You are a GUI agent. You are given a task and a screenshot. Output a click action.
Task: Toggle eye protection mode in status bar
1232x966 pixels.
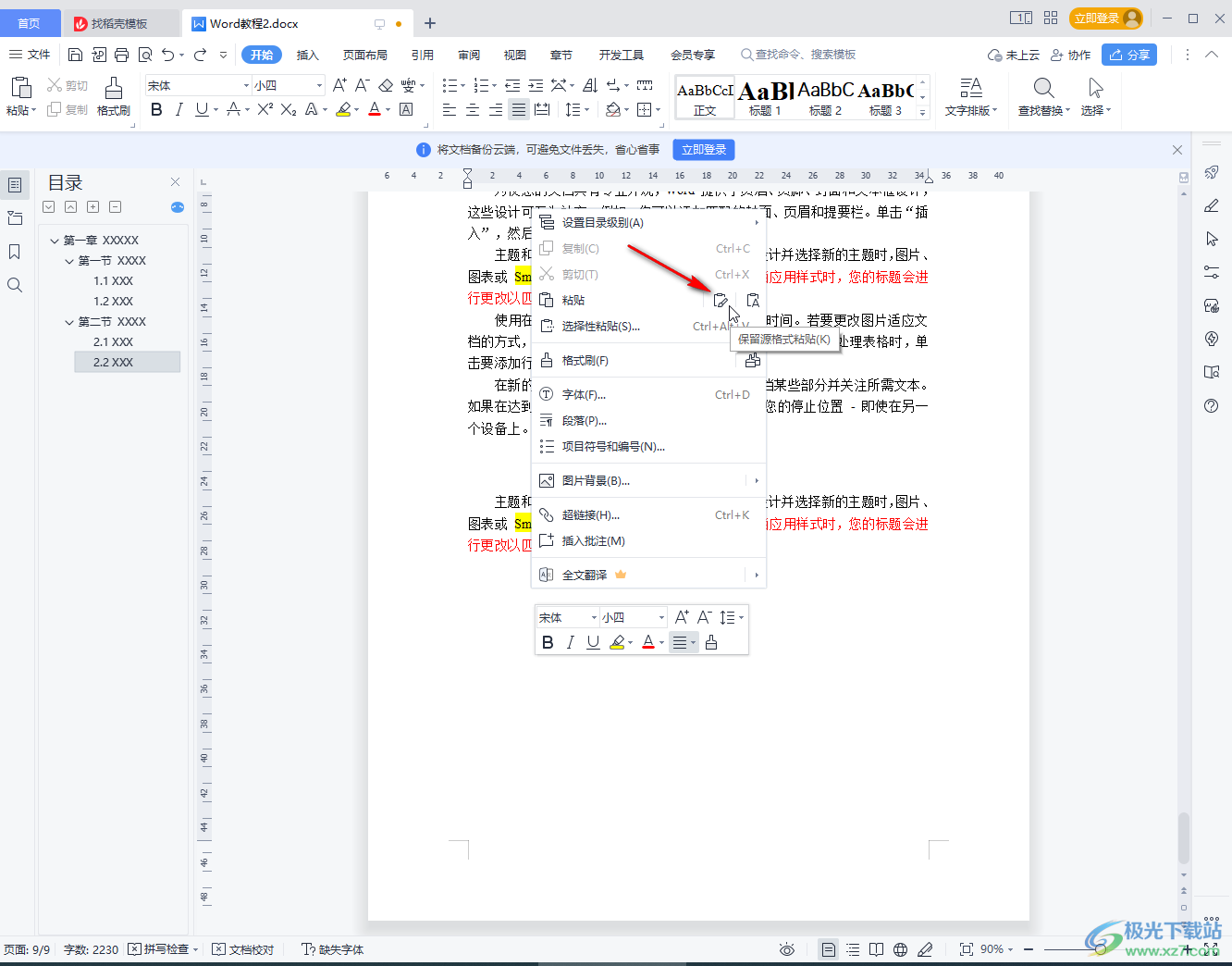click(x=787, y=949)
